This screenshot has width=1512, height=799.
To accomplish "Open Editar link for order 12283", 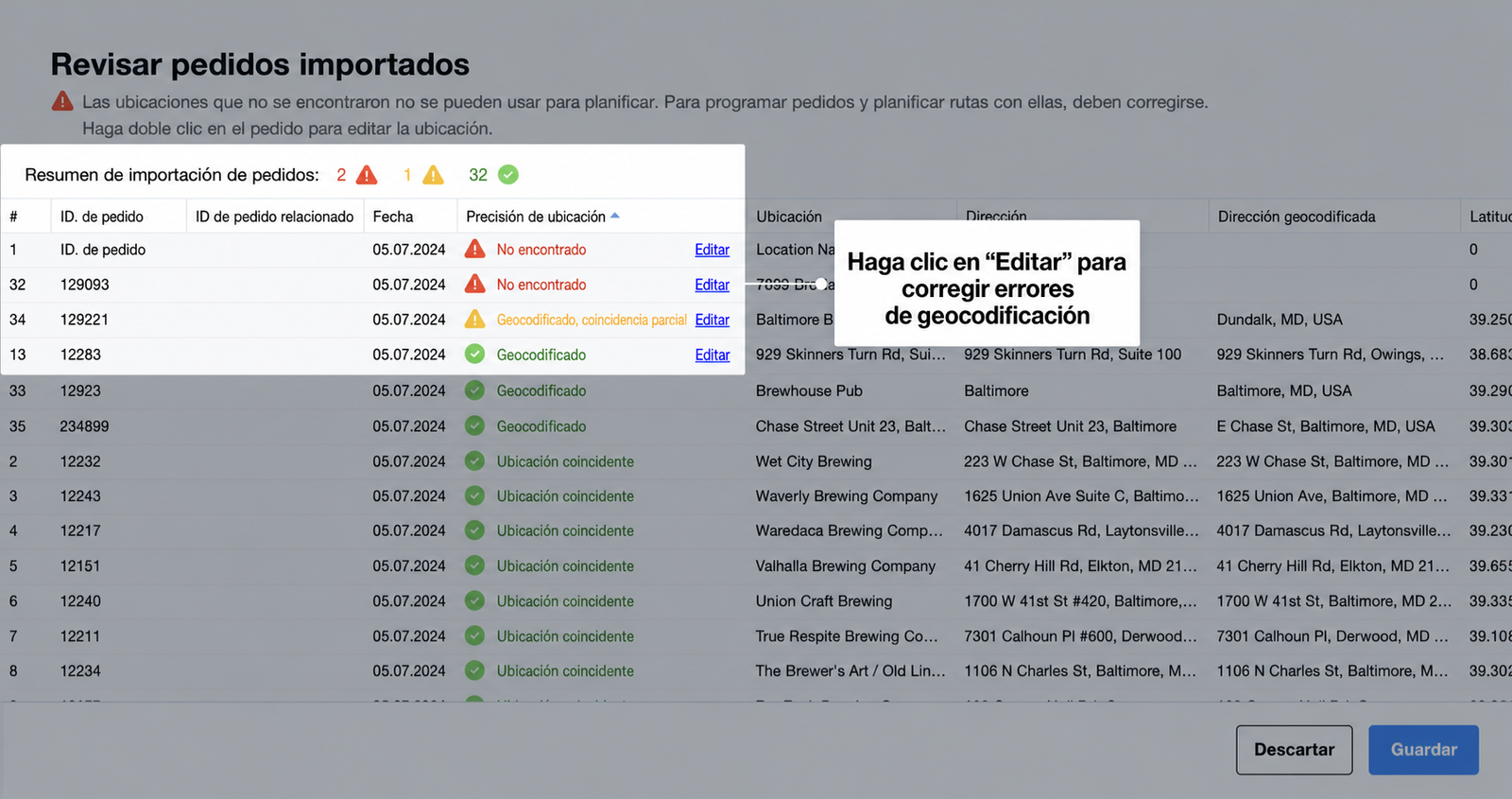I will point(713,355).
